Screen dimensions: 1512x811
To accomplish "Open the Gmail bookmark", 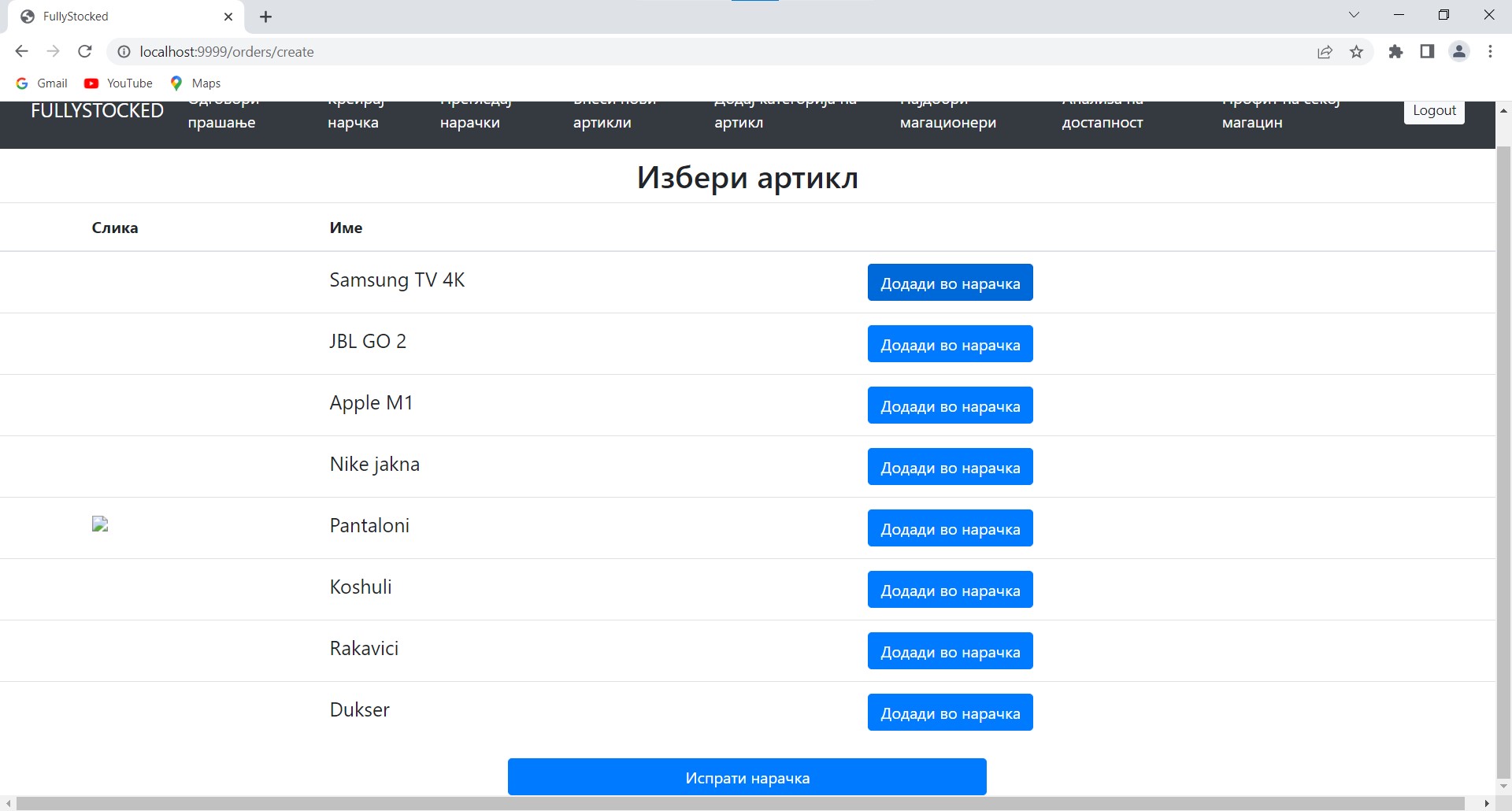I will 43,83.
